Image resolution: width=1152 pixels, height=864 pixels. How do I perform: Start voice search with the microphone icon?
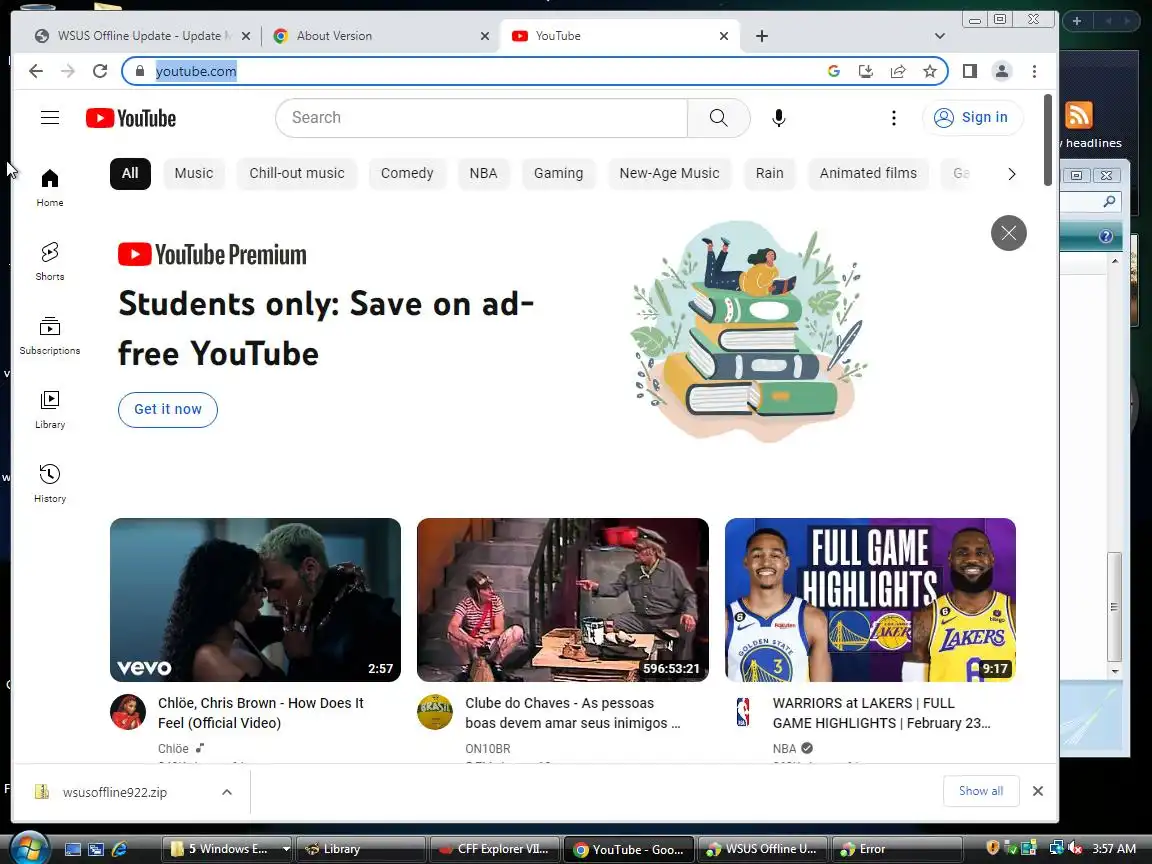click(779, 118)
